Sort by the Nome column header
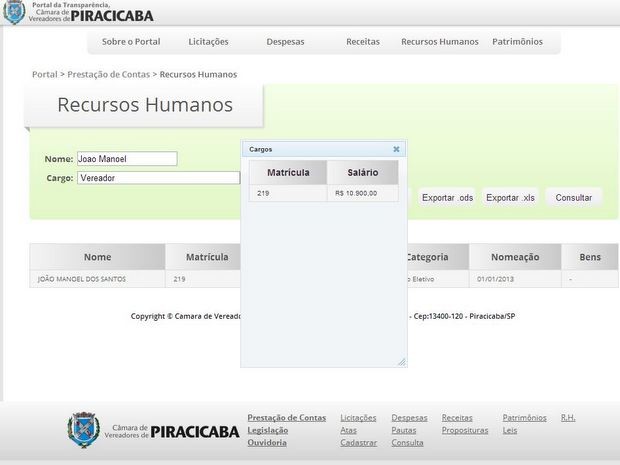The image size is (620, 465). pos(97,257)
